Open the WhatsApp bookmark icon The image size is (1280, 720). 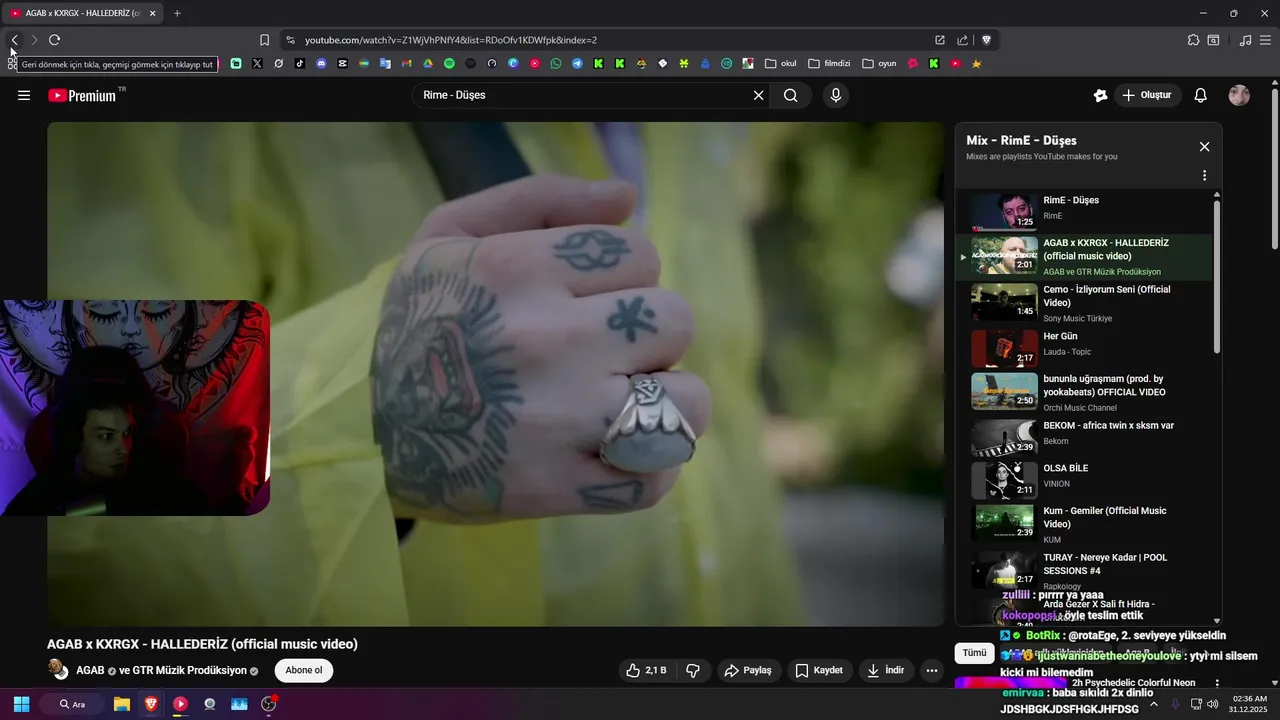click(556, 63)
